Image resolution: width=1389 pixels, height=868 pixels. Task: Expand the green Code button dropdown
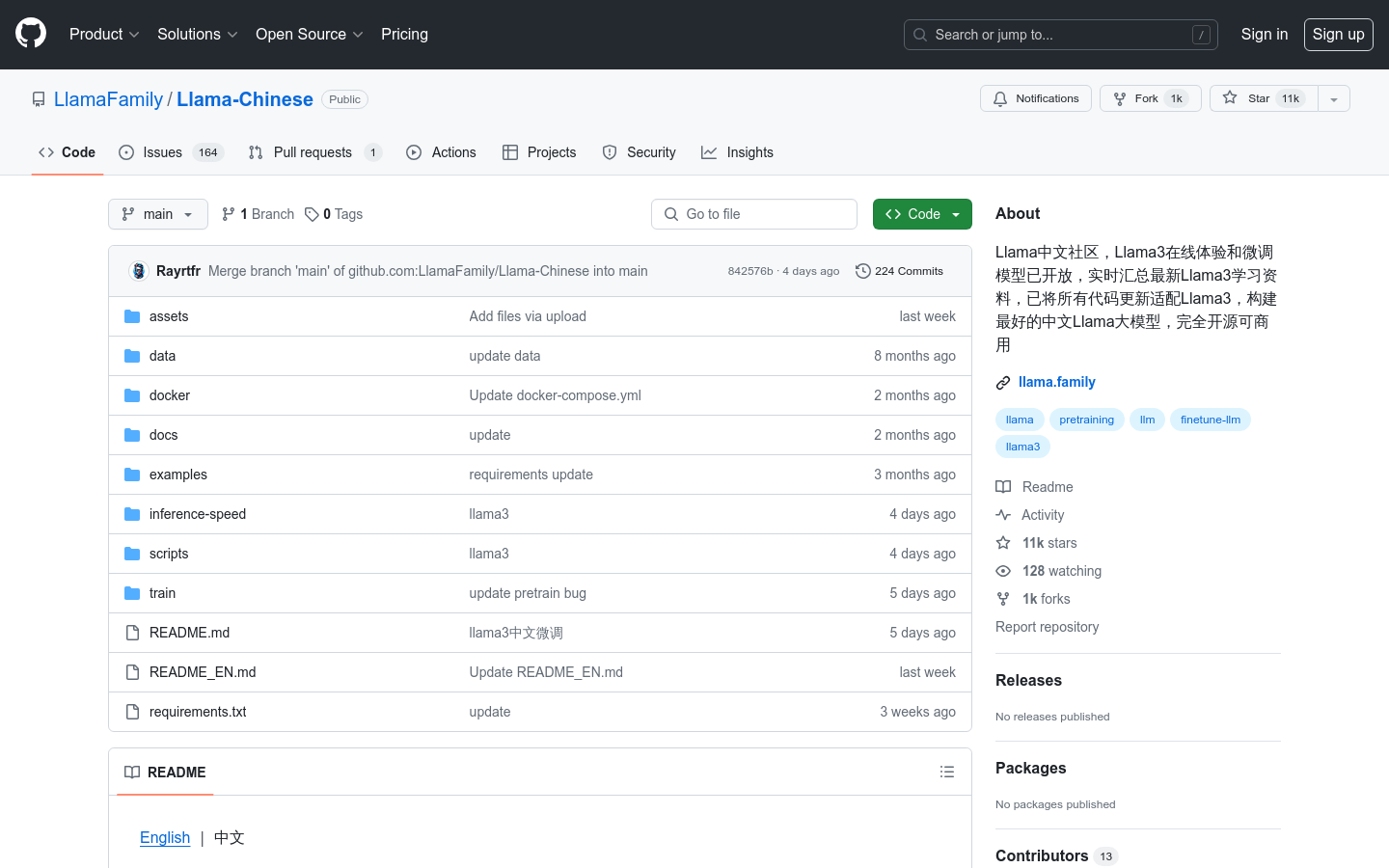pos(922,214)
